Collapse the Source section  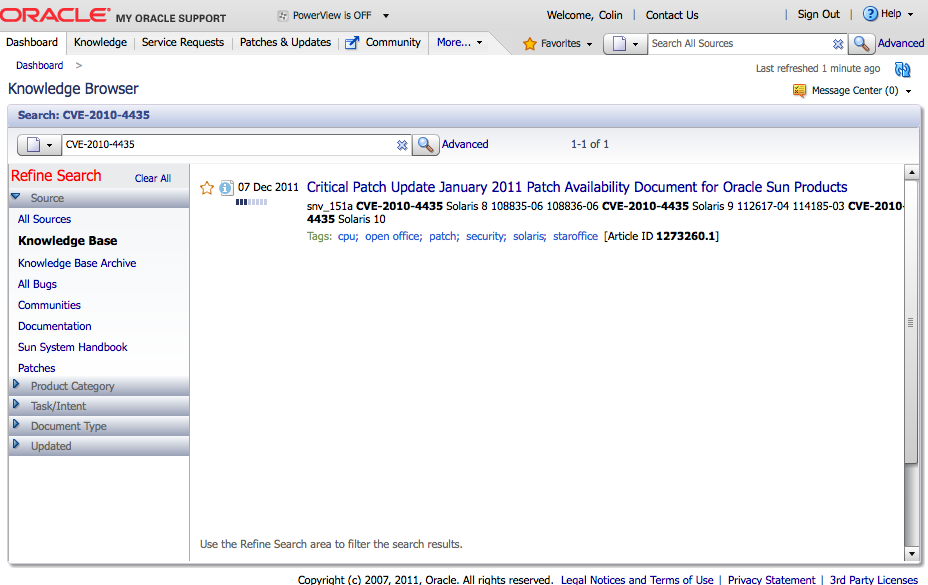tap(16, 197)
